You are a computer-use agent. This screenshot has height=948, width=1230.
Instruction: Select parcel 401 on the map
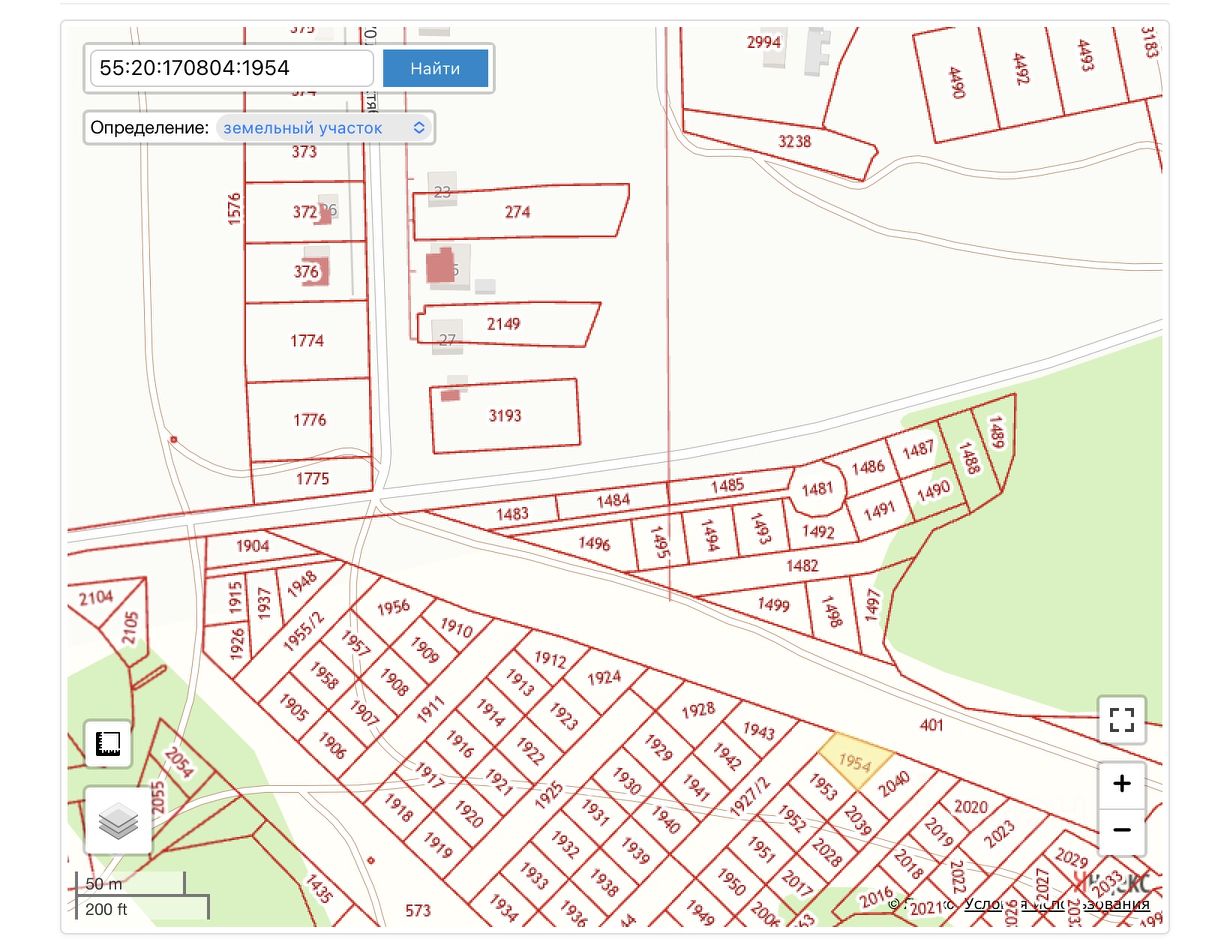[931, 725]
